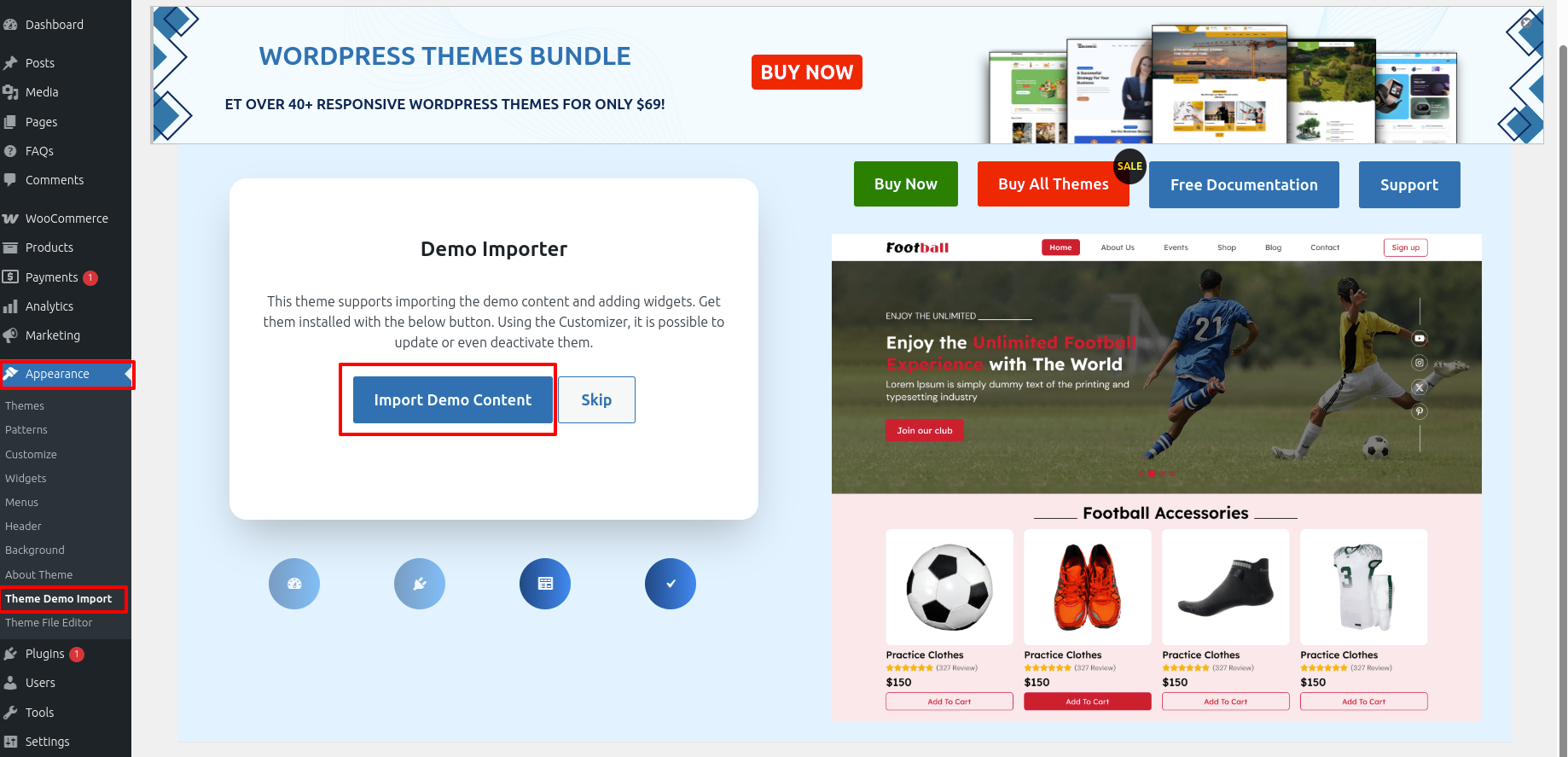The image size is (1568, 757).
Task: Click the red BUY NOW banner button
Action: click(807, 73)
